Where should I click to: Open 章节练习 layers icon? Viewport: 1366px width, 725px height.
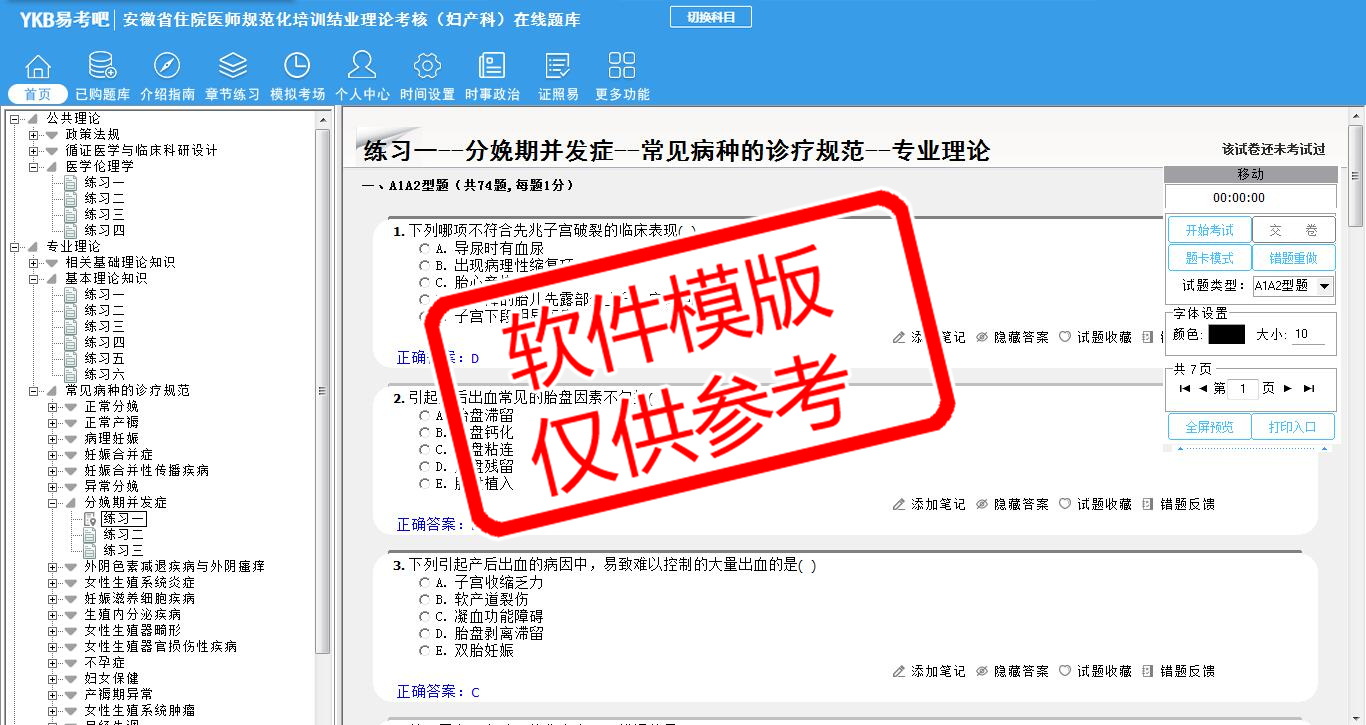pos(232,67)
